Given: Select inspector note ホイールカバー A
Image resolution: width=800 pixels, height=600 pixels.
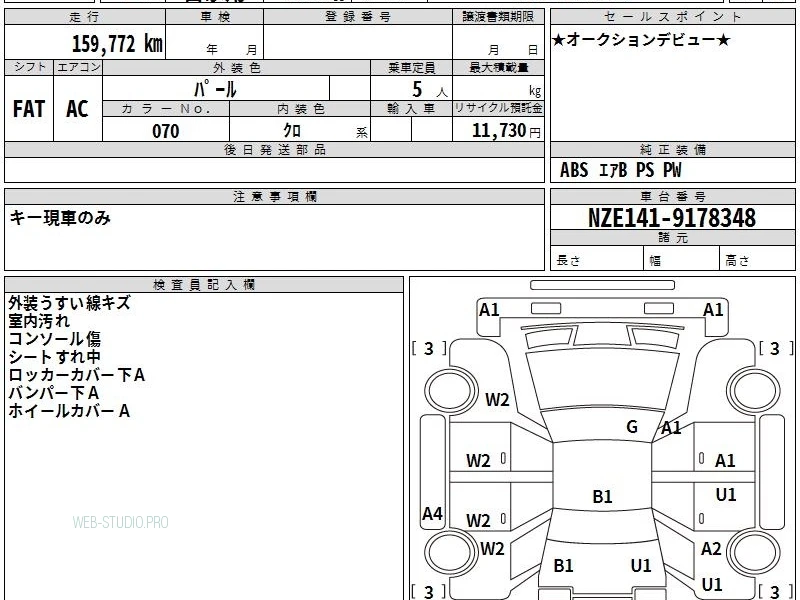Looking at the screenshot, I should (69, 411).
